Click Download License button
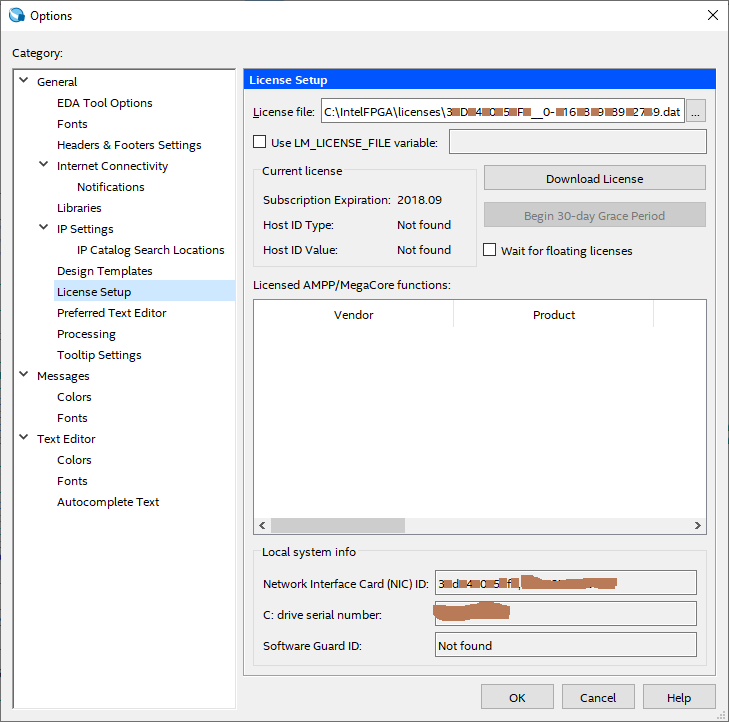Viewport: 729px width, 722px height. 595,178
